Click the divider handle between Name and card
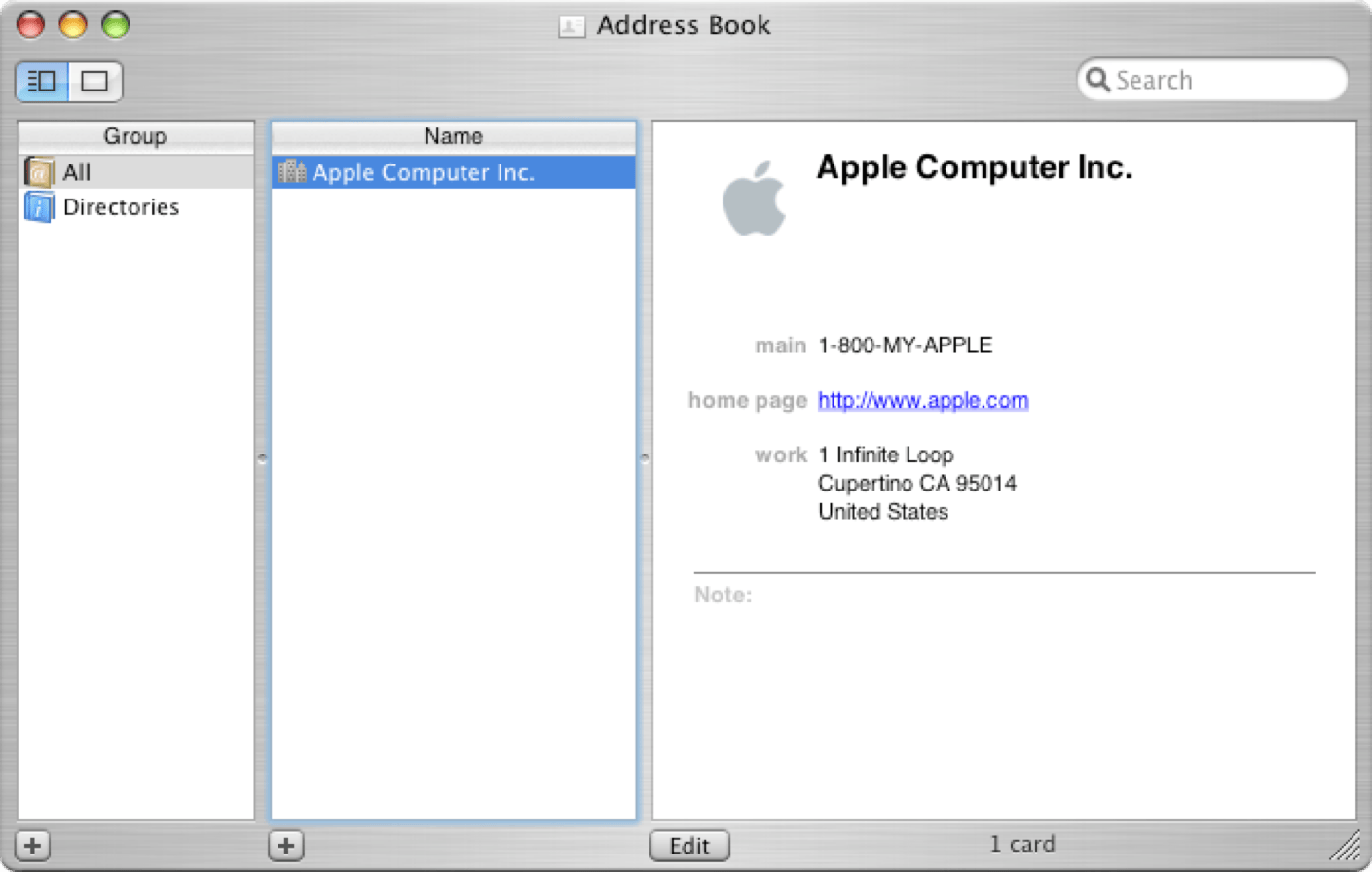 coord(644,457)
